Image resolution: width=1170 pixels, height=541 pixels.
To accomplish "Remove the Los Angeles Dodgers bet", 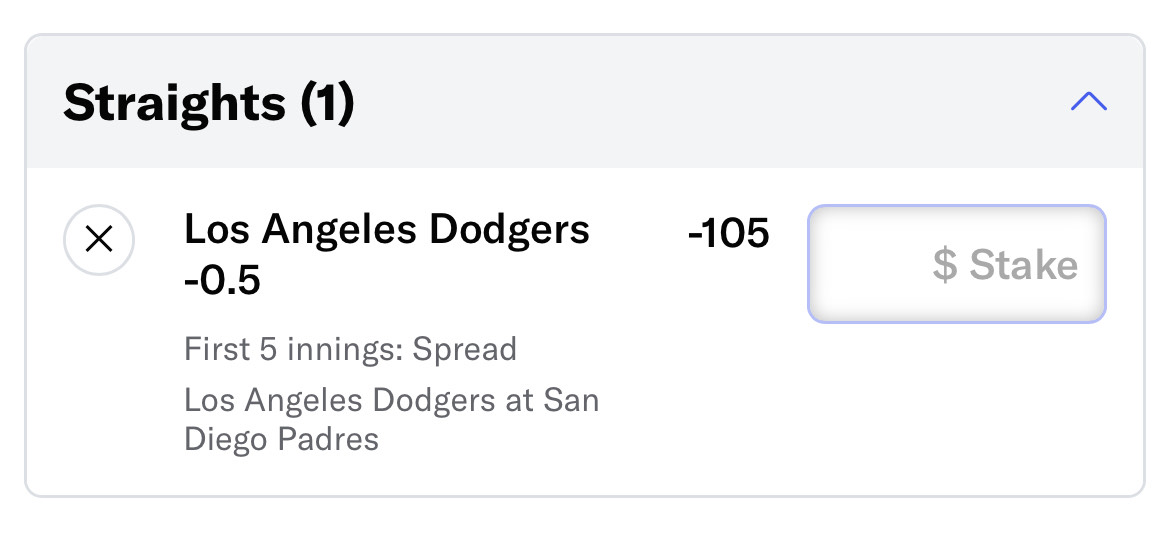I will pyautogui.click(x=99, y=240).
